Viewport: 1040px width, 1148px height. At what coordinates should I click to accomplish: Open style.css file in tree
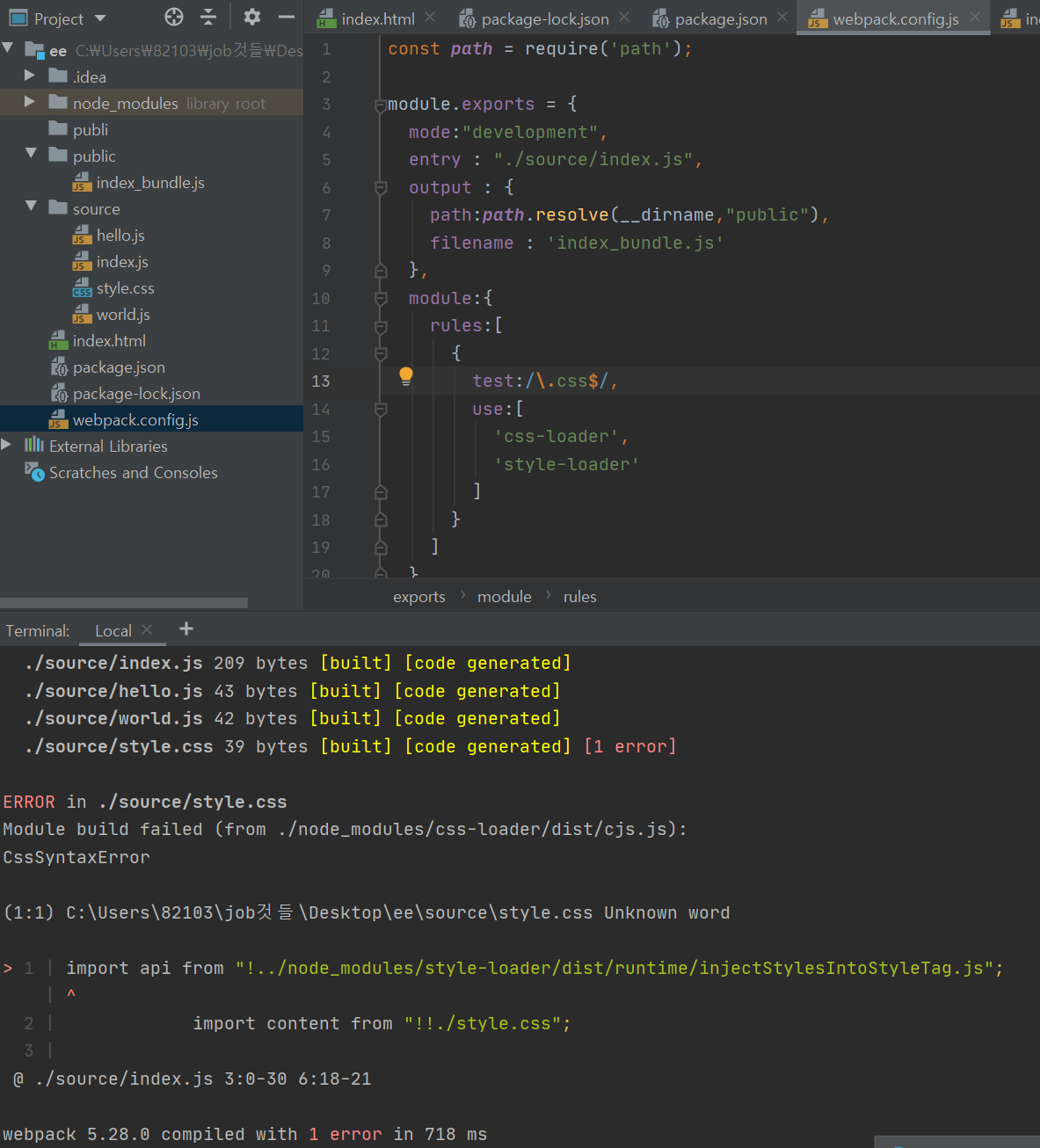125,288
